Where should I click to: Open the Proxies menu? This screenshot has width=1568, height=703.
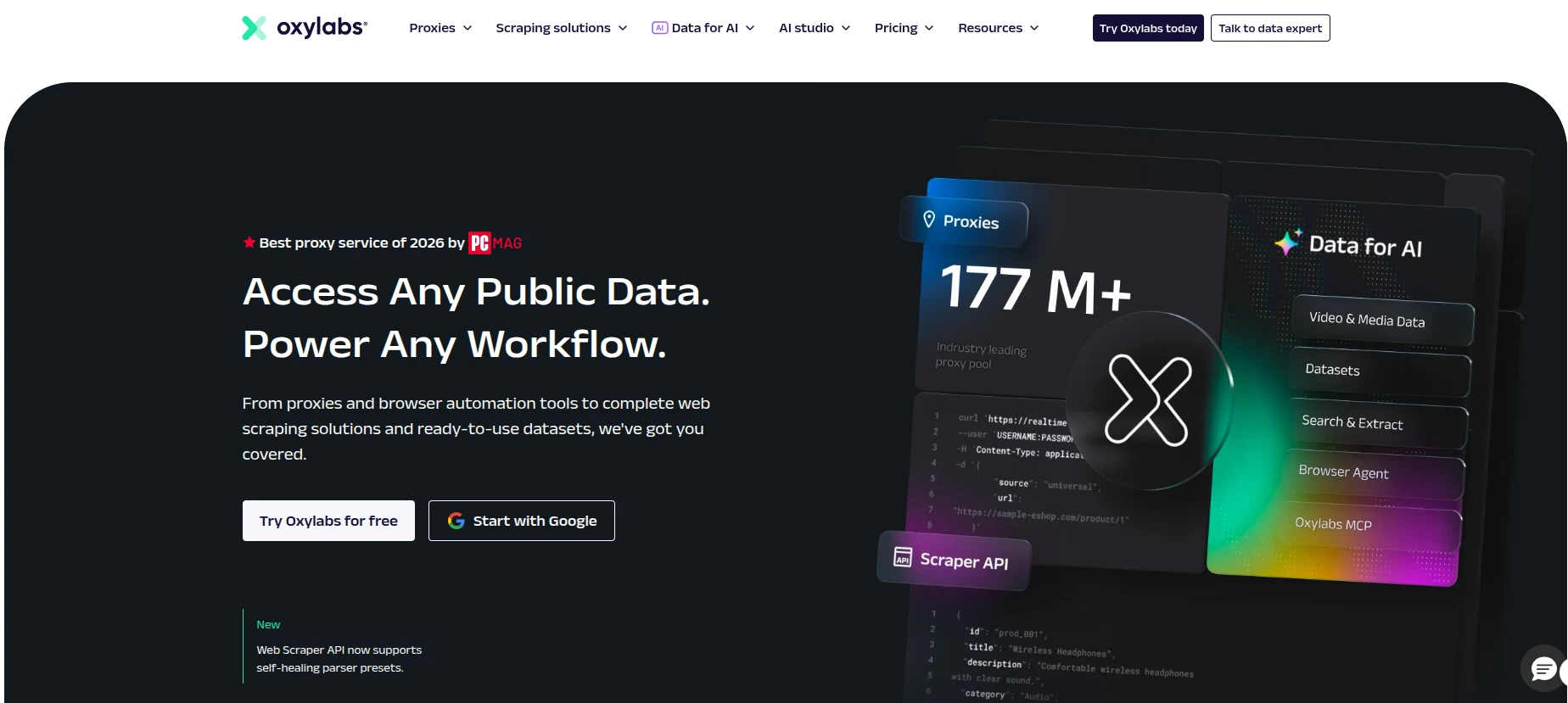click(x=440, y=28)
